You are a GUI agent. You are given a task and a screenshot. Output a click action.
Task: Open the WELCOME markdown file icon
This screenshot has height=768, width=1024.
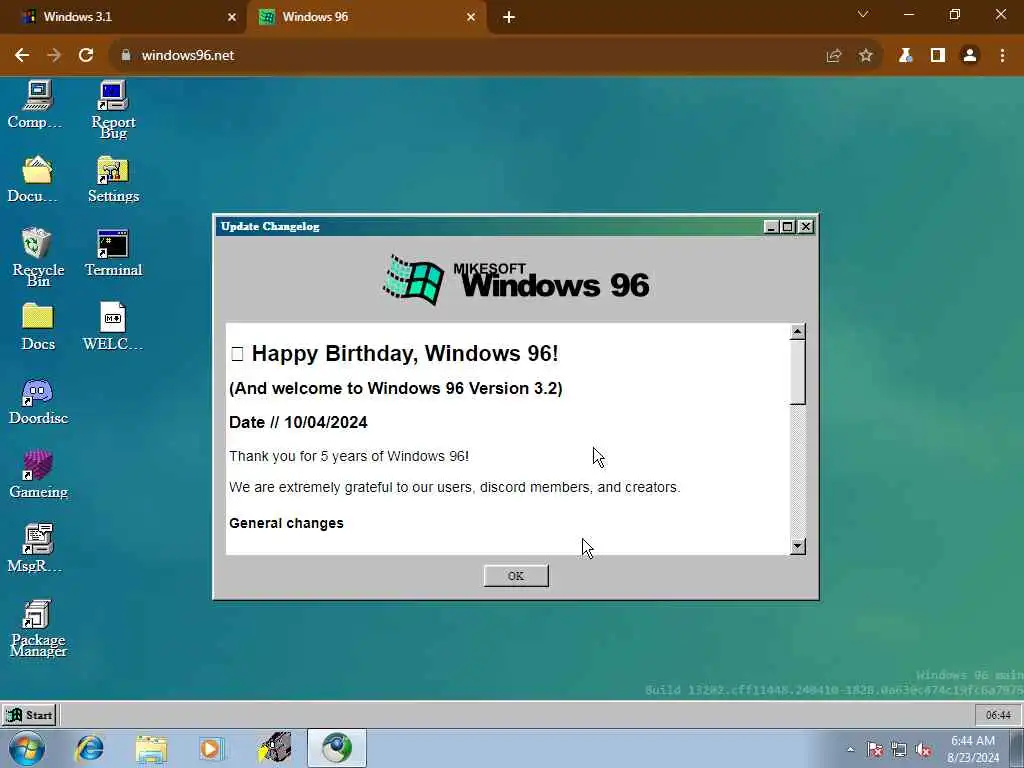click(113, 327)
